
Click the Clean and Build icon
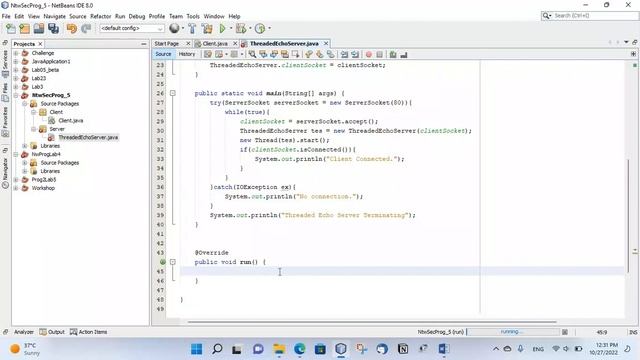(207, 28)
